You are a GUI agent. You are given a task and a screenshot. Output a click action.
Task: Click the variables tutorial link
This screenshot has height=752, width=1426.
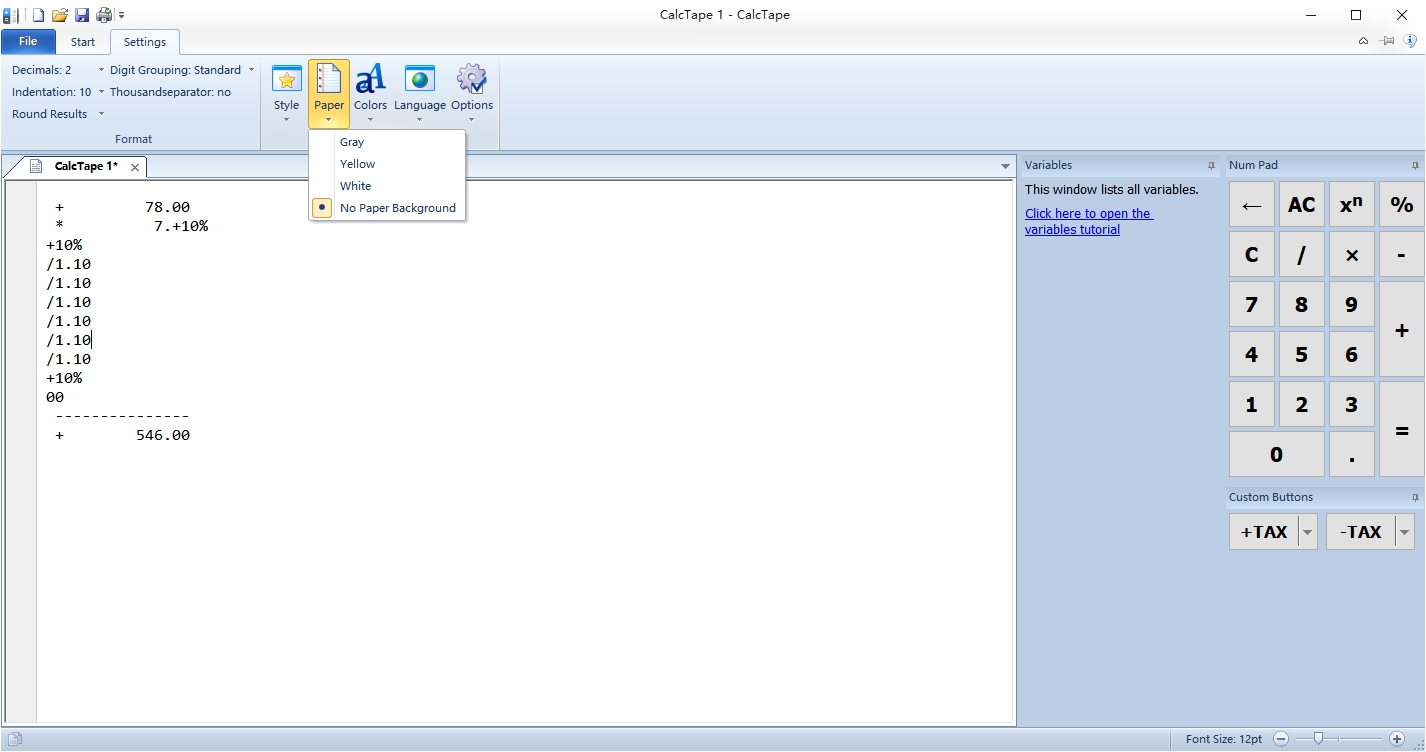1088,221
